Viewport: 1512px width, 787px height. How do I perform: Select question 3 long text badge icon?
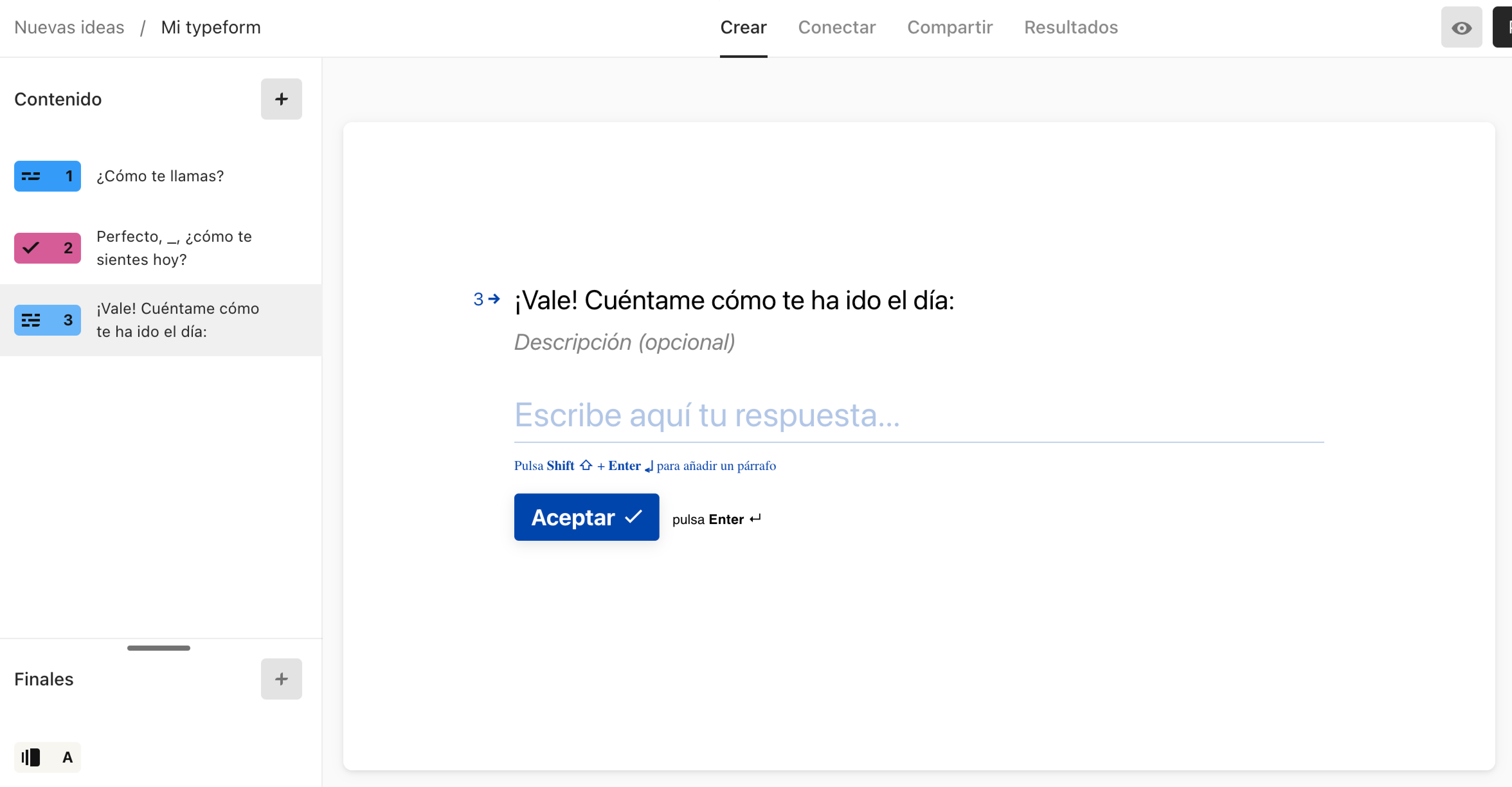point(47,320)
